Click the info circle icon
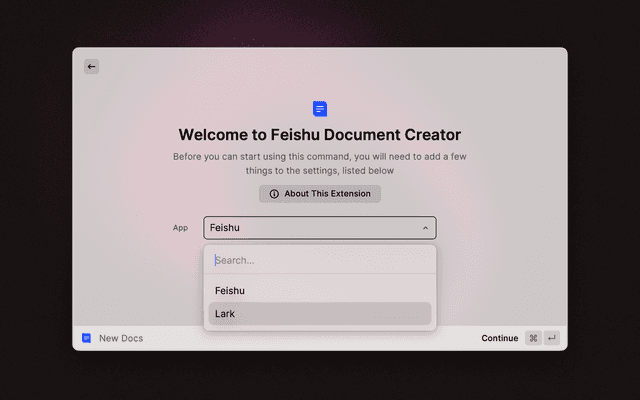 [x=274, y=194]
